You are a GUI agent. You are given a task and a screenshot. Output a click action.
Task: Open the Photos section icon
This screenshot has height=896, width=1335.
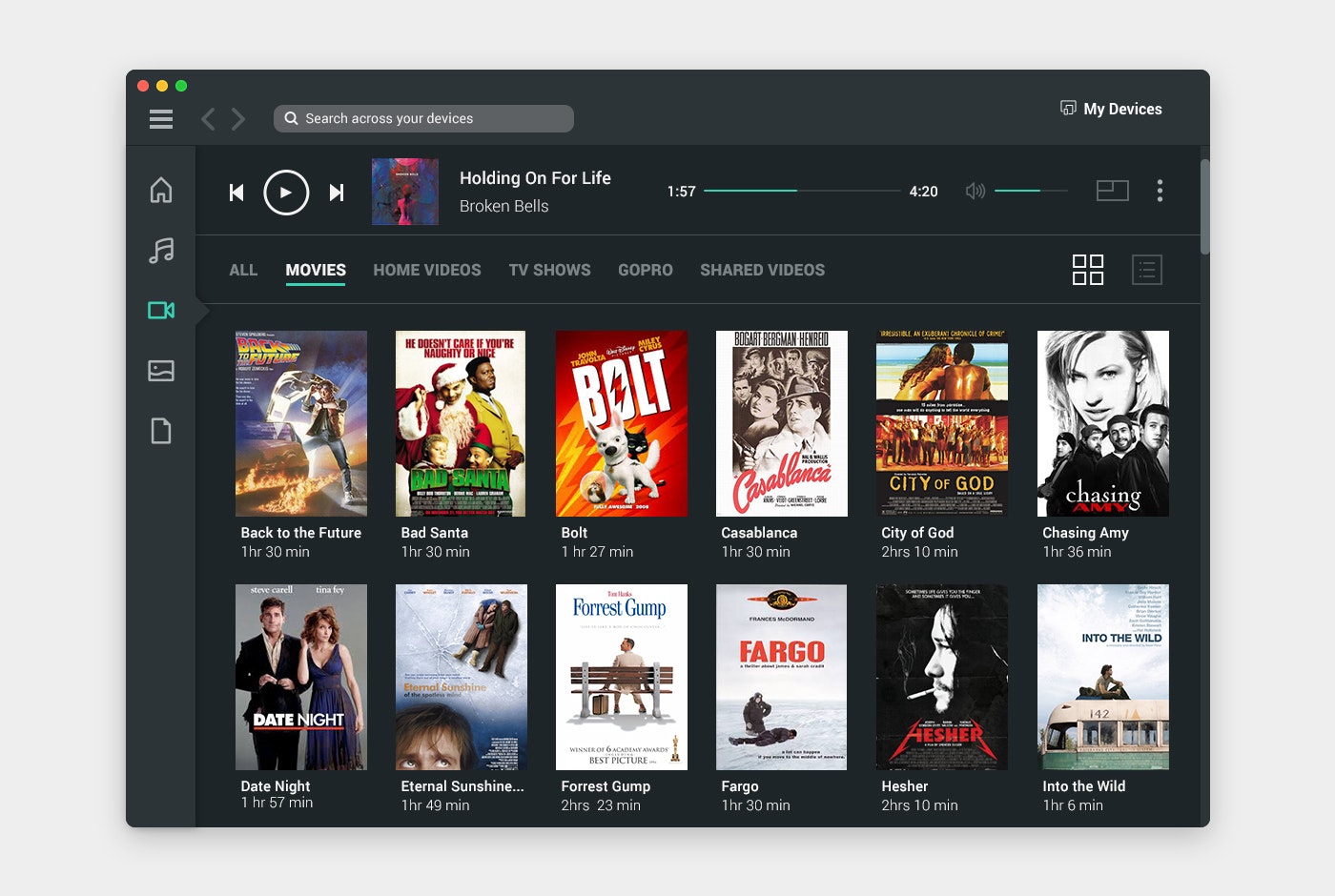[161, 371]
